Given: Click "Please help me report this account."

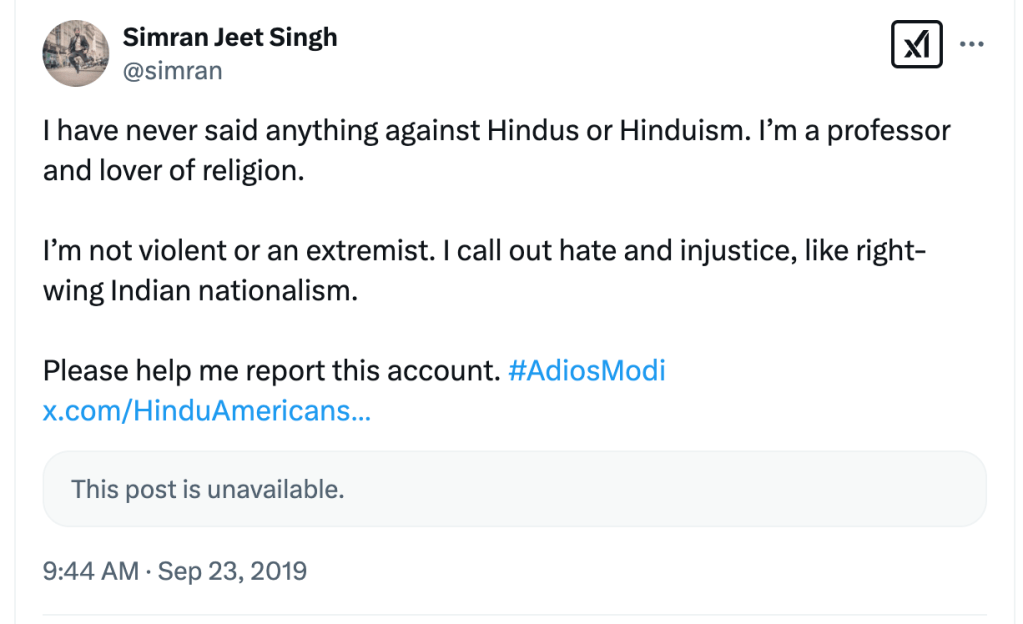Looking at the screenshot, I should pos(271,371).
